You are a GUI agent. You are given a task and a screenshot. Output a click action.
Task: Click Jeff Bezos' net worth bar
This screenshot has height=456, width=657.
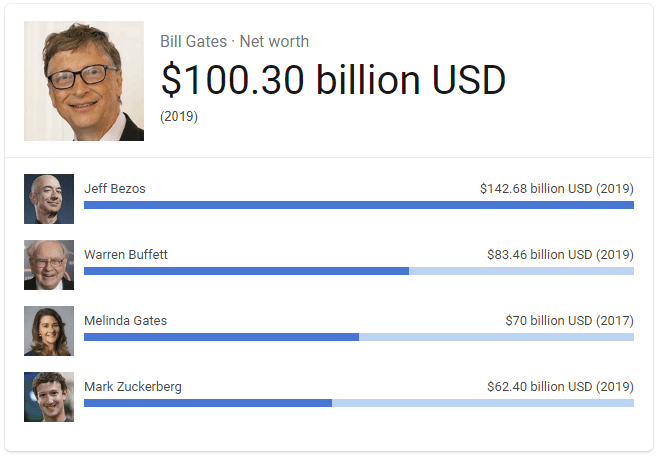358,205
